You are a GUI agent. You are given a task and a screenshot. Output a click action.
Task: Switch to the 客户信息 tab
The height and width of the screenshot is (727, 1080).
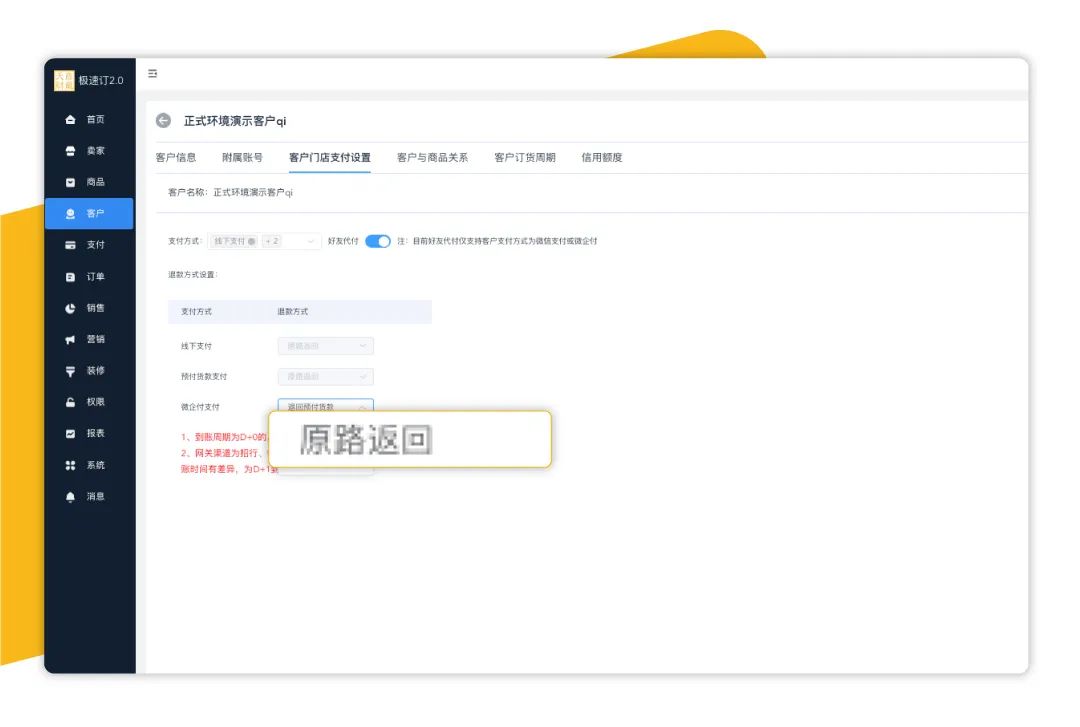pyautogui.click(x=176, y=157)
